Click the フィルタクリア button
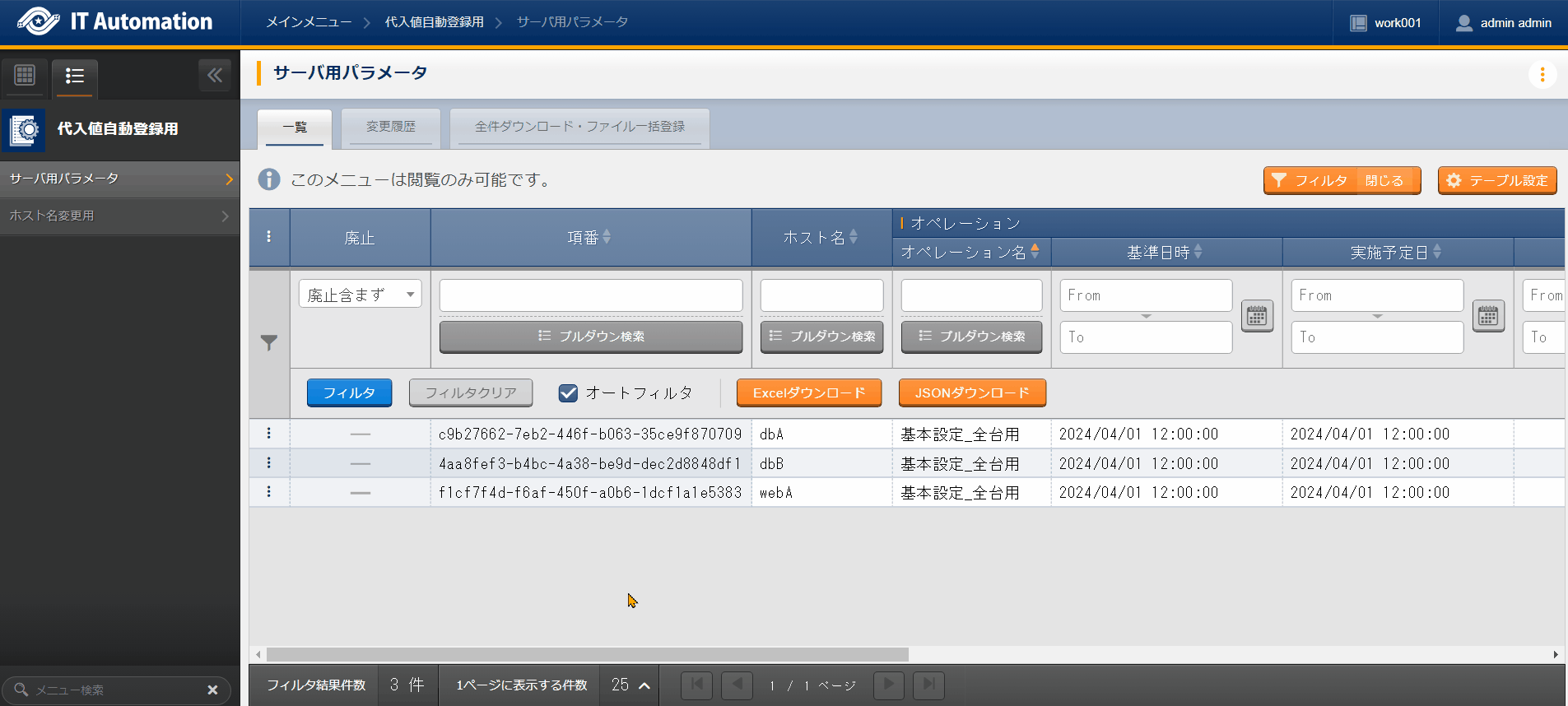Screen dimensions: 1568x706 470,393
